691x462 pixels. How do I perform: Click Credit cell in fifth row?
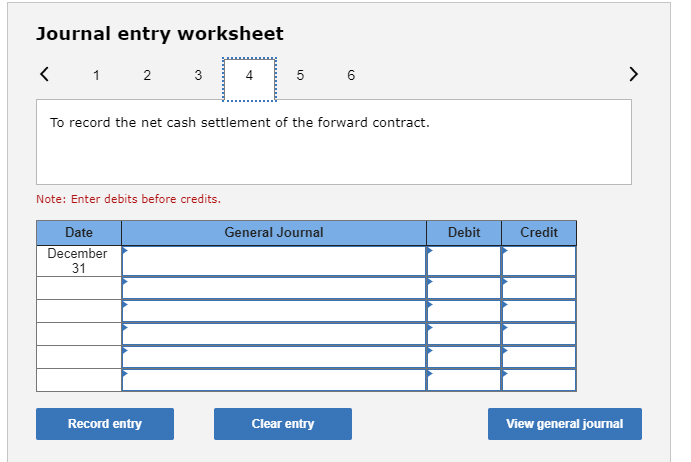pos(539,357)
